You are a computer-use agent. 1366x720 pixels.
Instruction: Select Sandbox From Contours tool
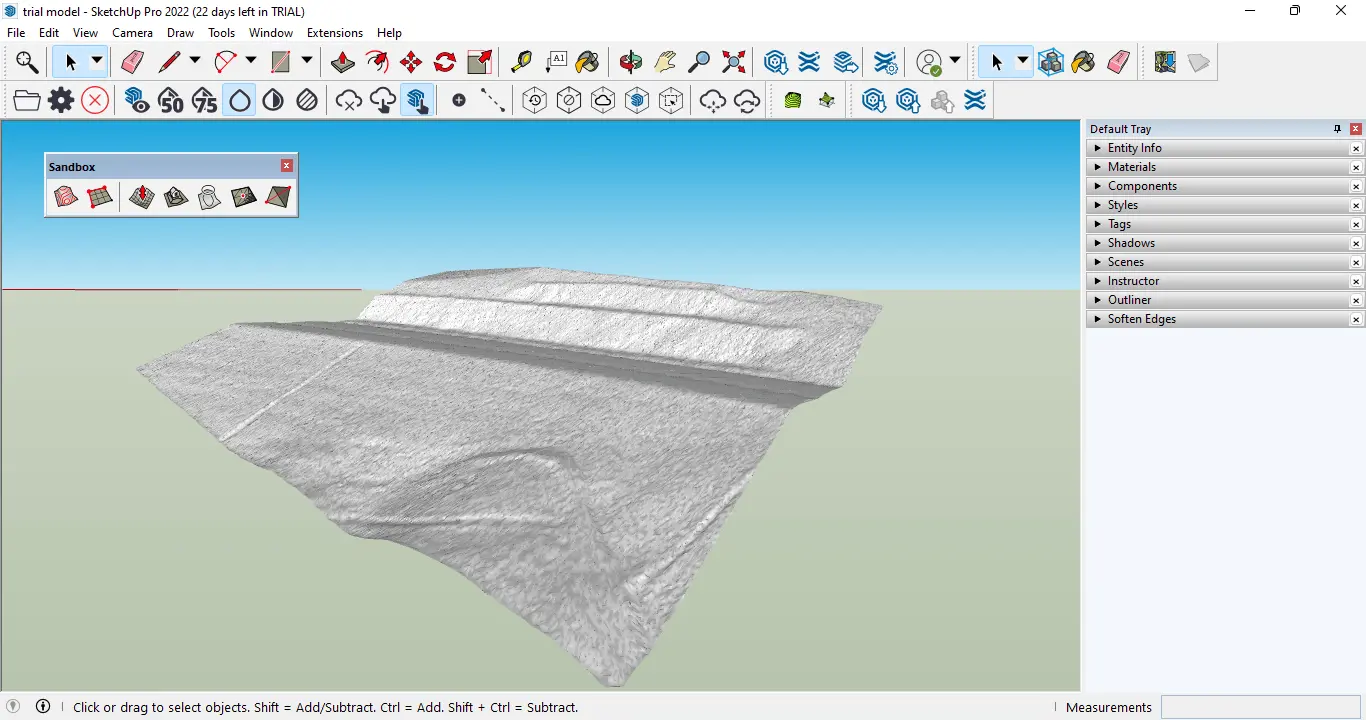coord(66,197)
